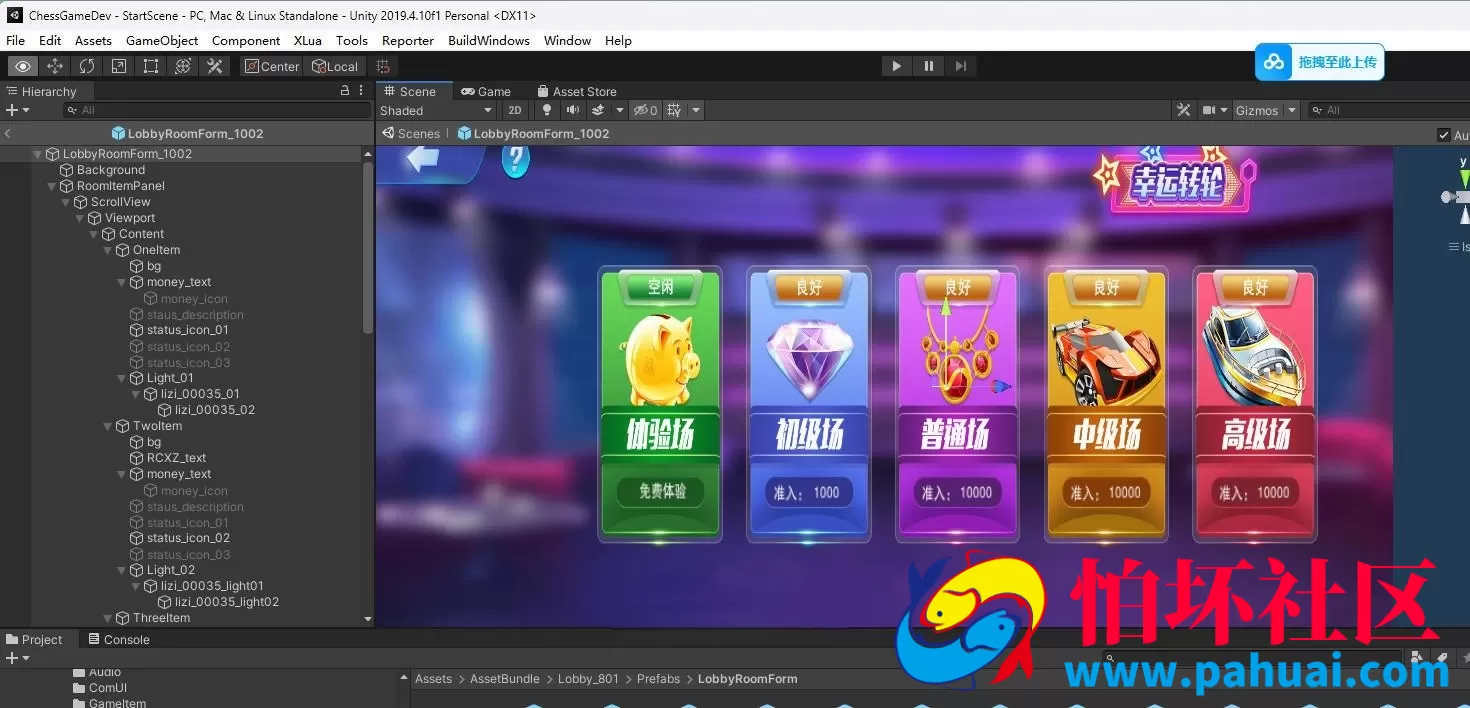Click AssetBundle in the project breadcrumb
Image resolution: width=1470 pixels, height=708 pixels.
tap(505, 678)
